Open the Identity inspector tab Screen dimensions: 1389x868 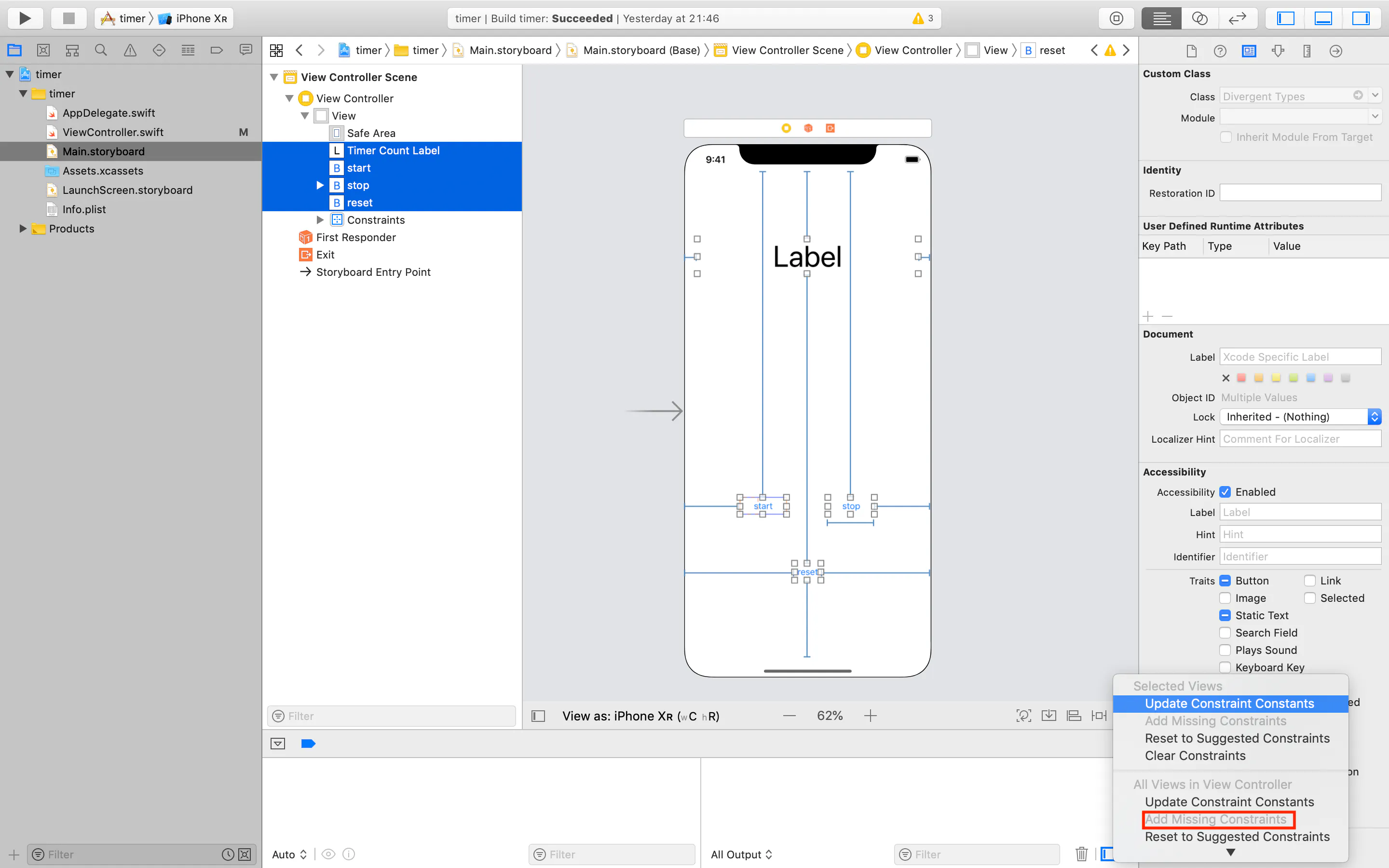(x=1249, y=51)
